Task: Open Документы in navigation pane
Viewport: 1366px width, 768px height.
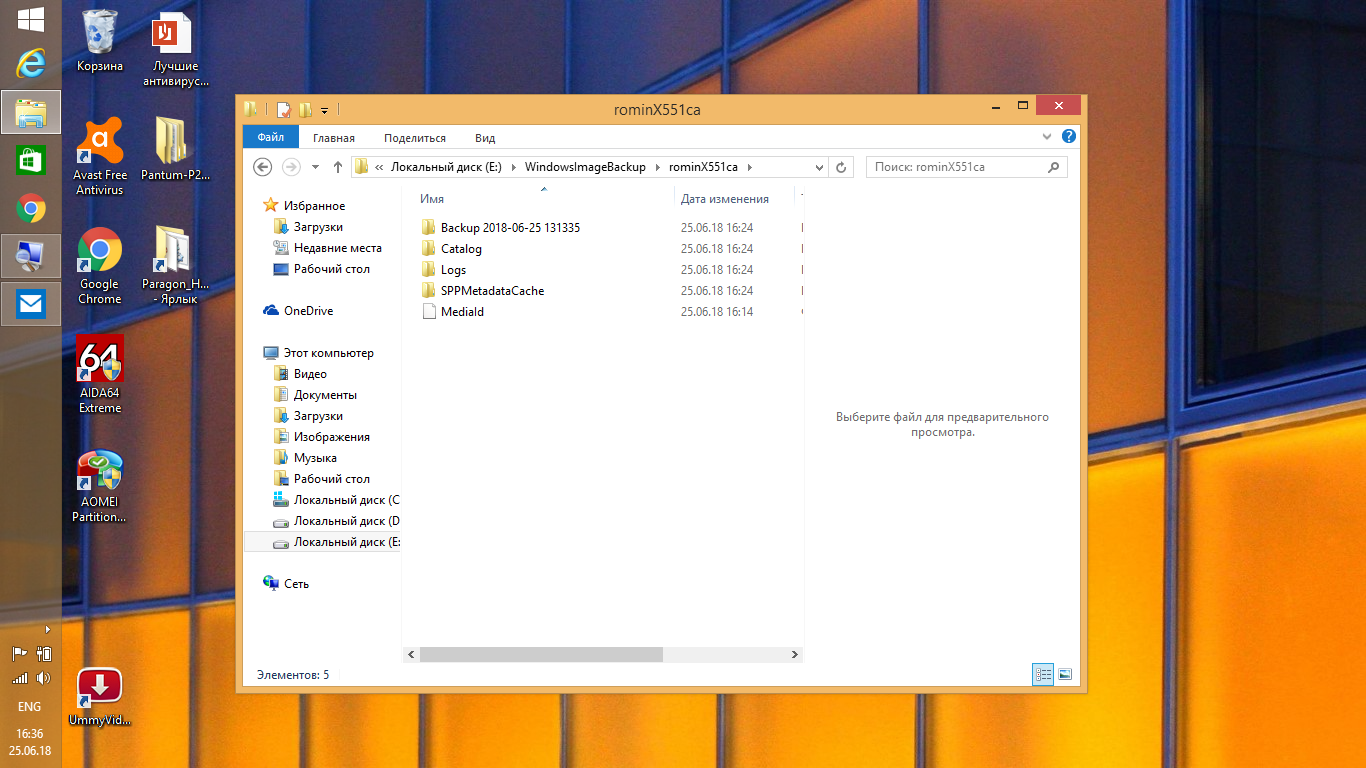Action: (x=325, y=395)
